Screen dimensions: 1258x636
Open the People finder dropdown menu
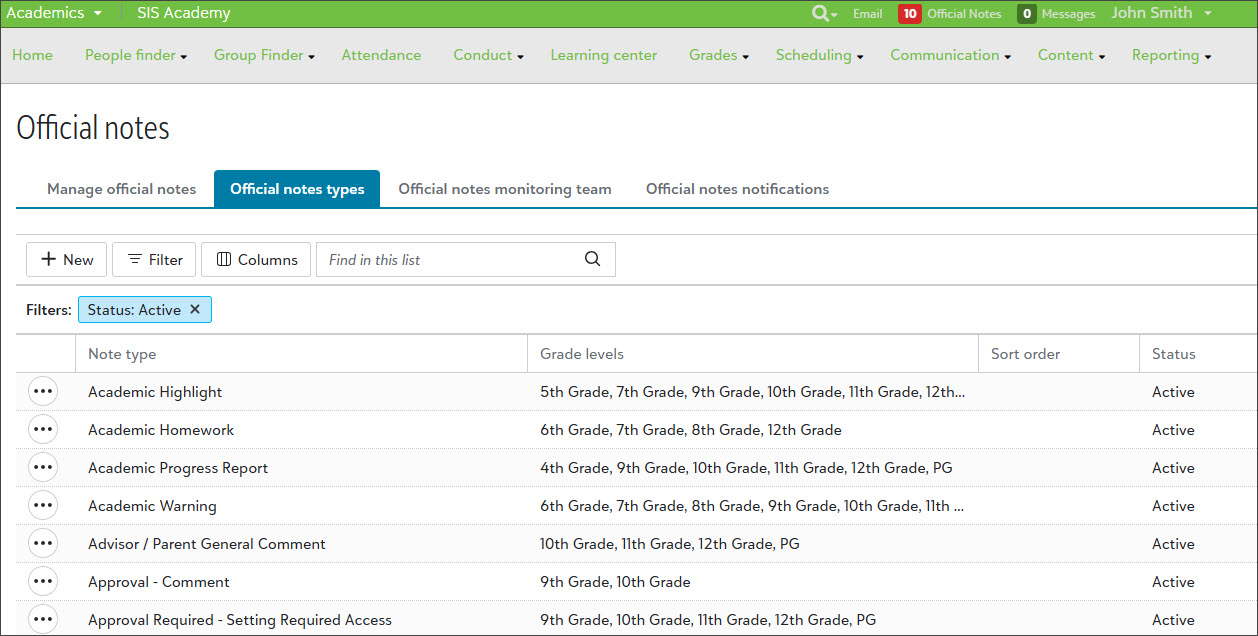(x=135, y=56)
